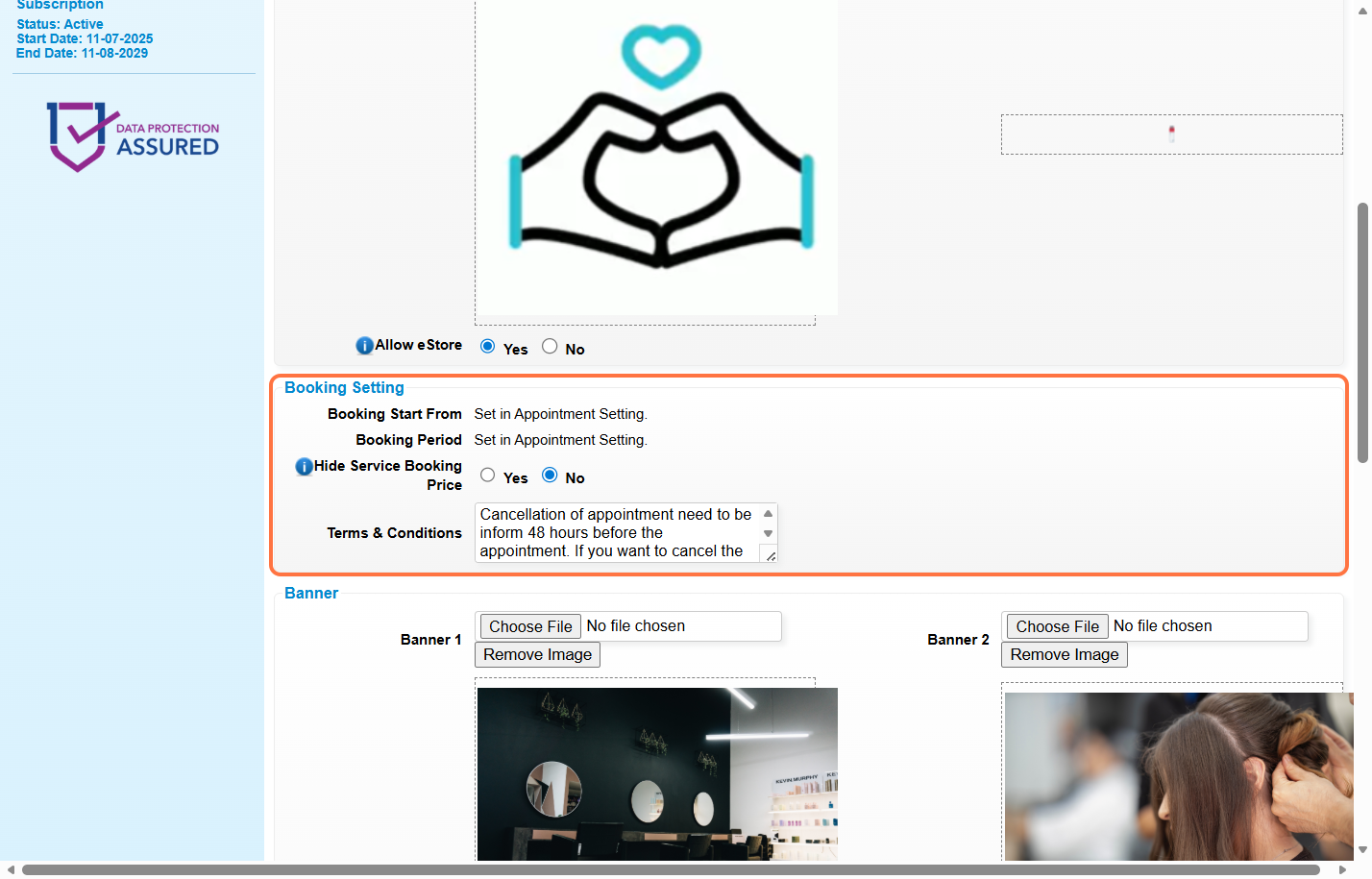This screenshot has width=1372, height=879.
Task: Remove the Banner 1 image
Action: point(537,655)
